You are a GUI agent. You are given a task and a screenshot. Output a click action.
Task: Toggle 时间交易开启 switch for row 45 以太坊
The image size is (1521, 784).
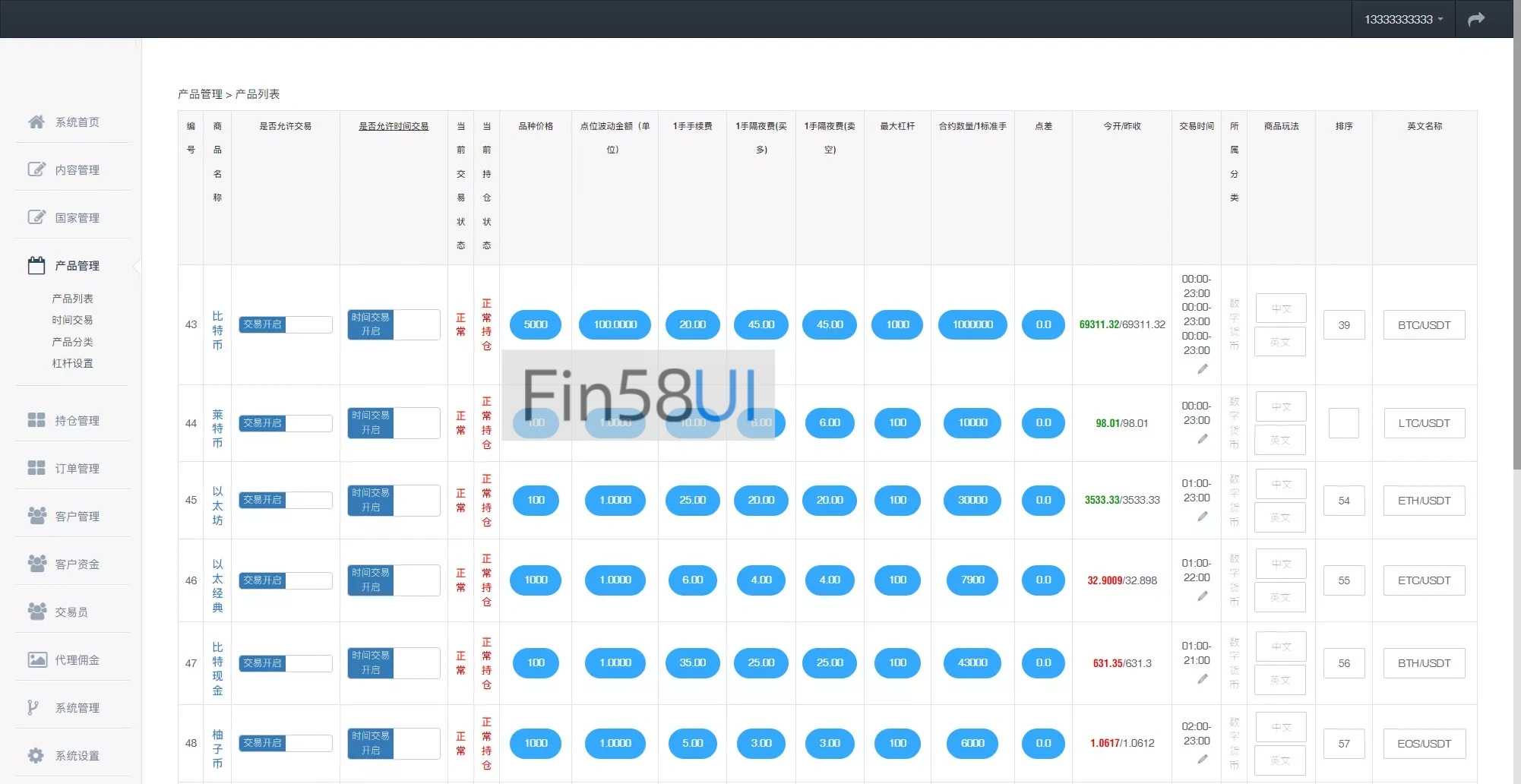tap(393, 500)
